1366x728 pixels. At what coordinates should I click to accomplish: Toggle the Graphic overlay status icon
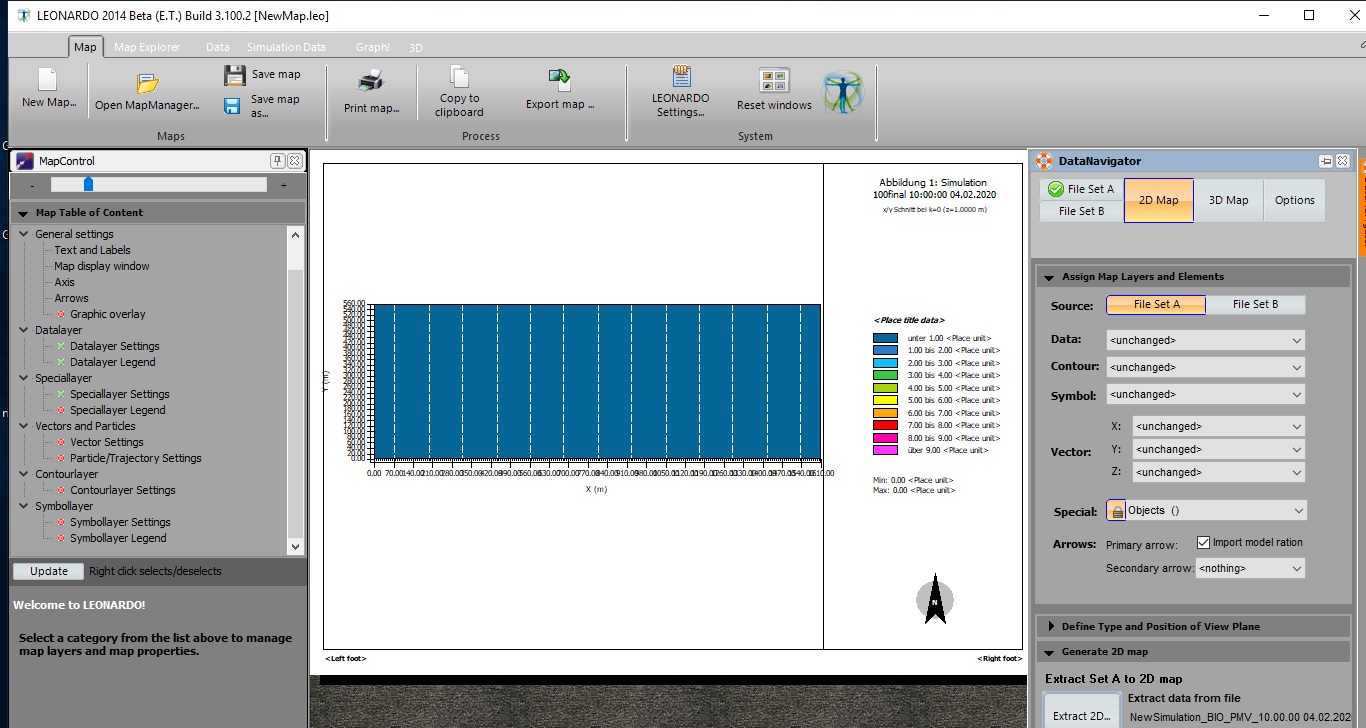click(x=61, y=314)
